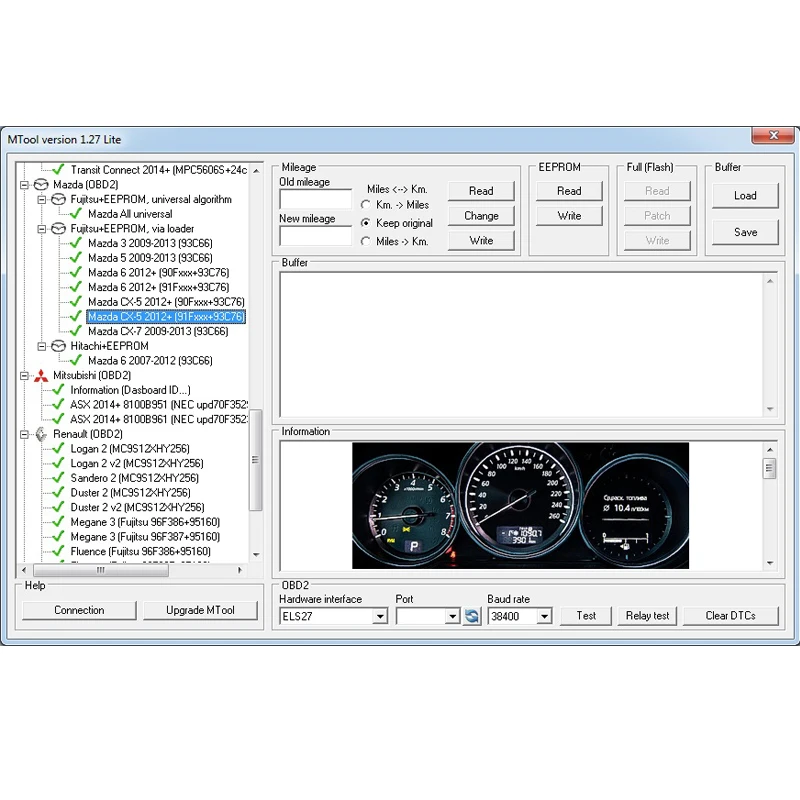The width and height of the screenshot is (800, 800).
Task: Click the Mileage Change button
Action: coord(481,216)
